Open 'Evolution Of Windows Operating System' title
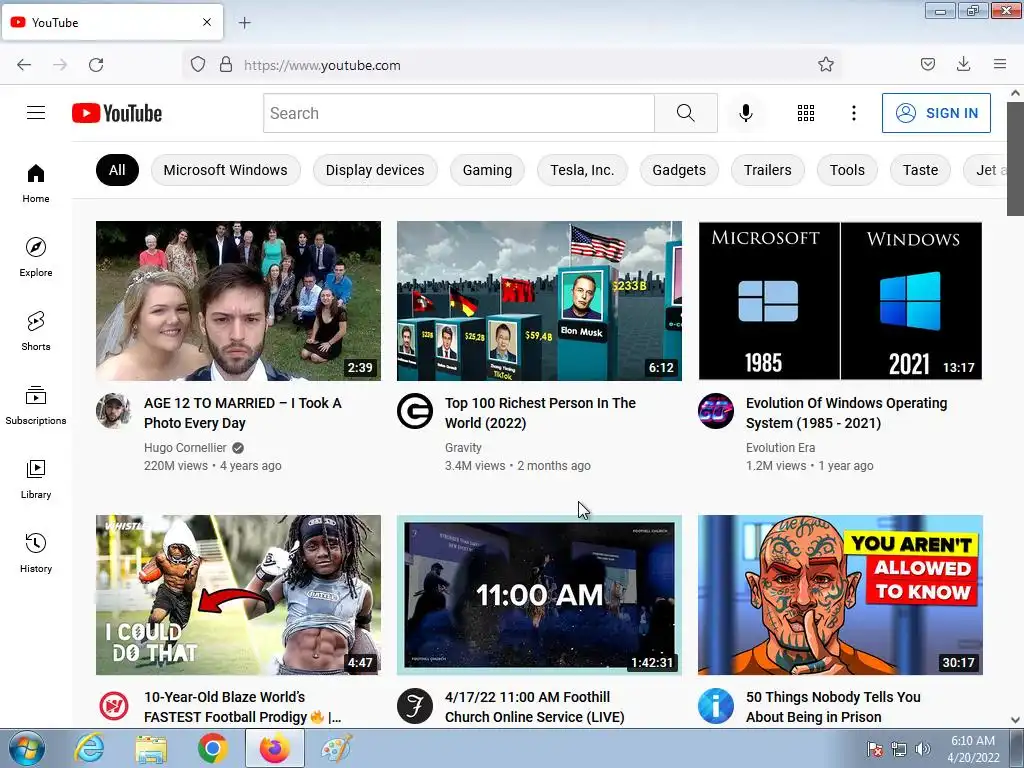Viewport: 1024px width, 768px height. click(846, 413)
